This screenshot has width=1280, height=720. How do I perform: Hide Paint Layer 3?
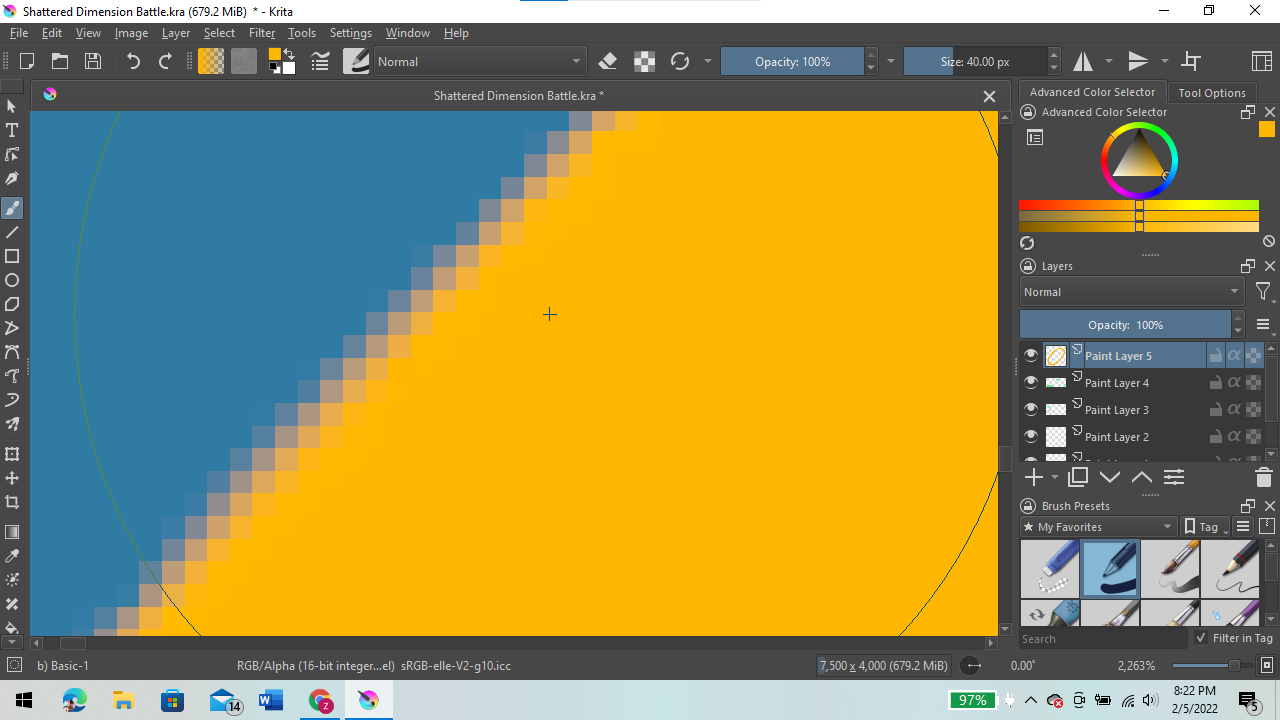click(x=1031, y=409)
